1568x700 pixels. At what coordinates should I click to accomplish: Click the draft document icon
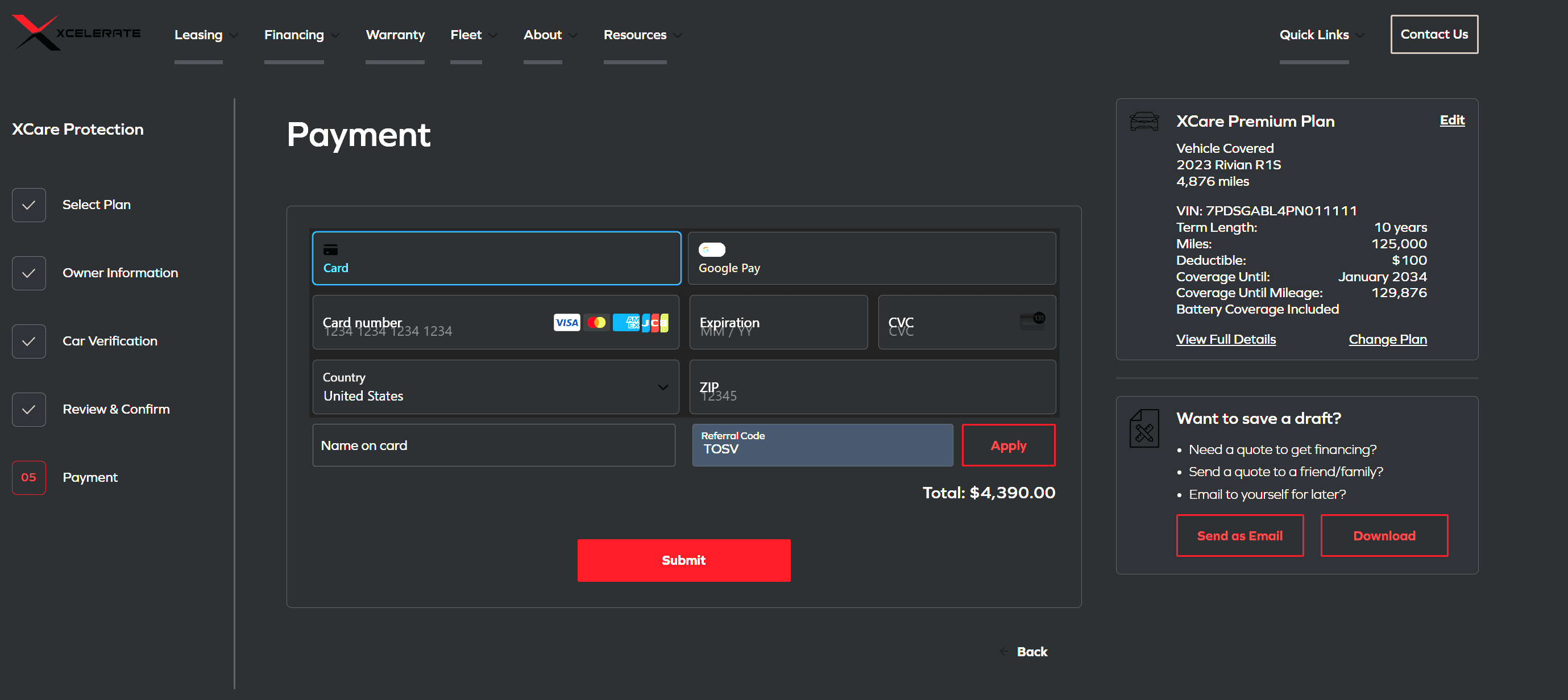(1144, 428)
